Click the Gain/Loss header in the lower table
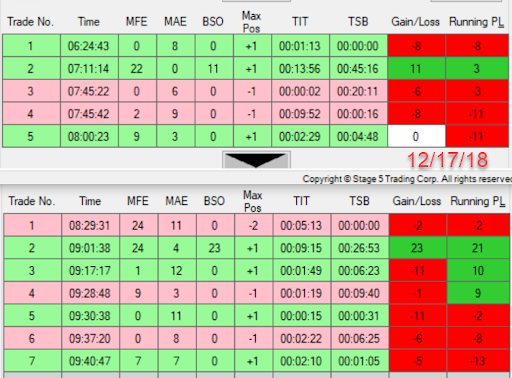 pyautogui.click(x=417, y=201)
